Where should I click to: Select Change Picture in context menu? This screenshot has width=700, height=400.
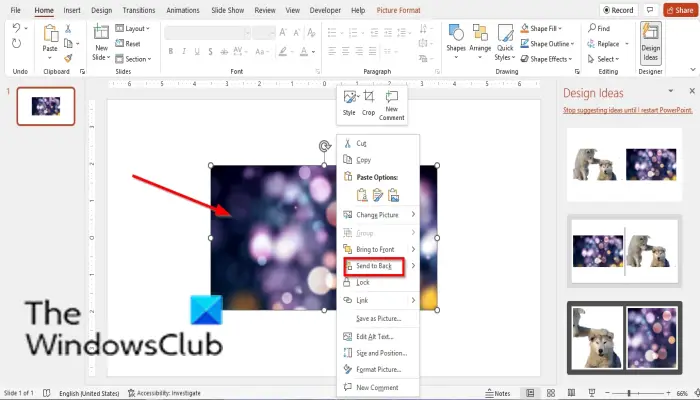click(x=378, y=215)
